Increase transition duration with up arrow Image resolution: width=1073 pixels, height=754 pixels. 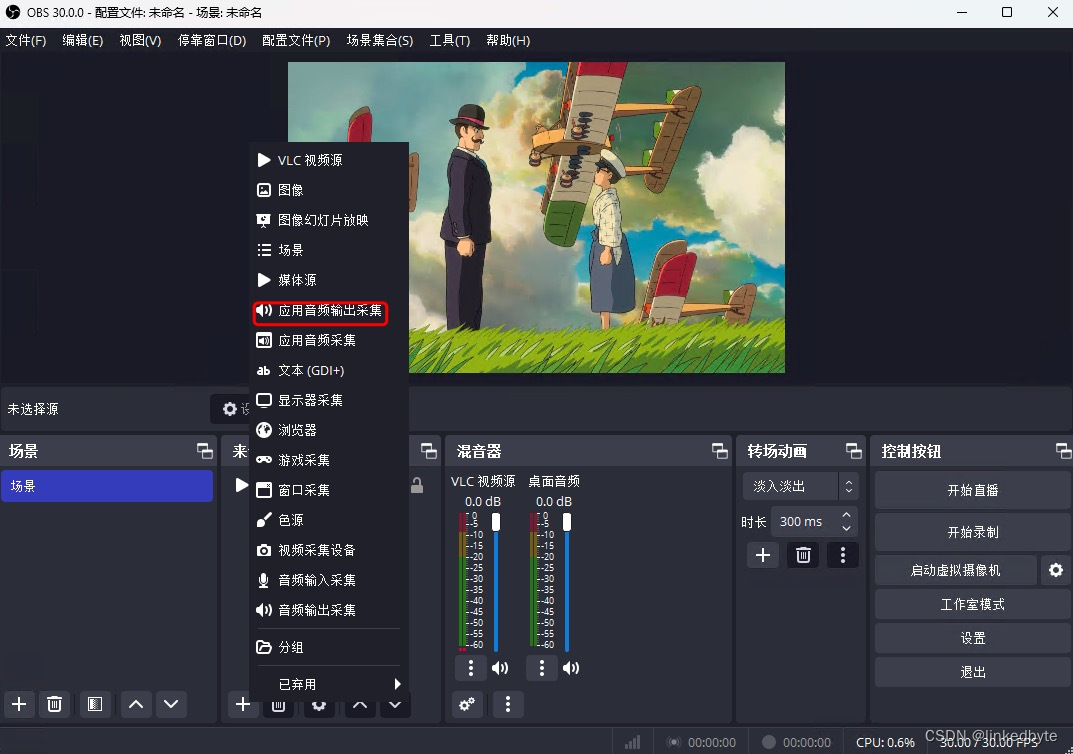point(845,514)
